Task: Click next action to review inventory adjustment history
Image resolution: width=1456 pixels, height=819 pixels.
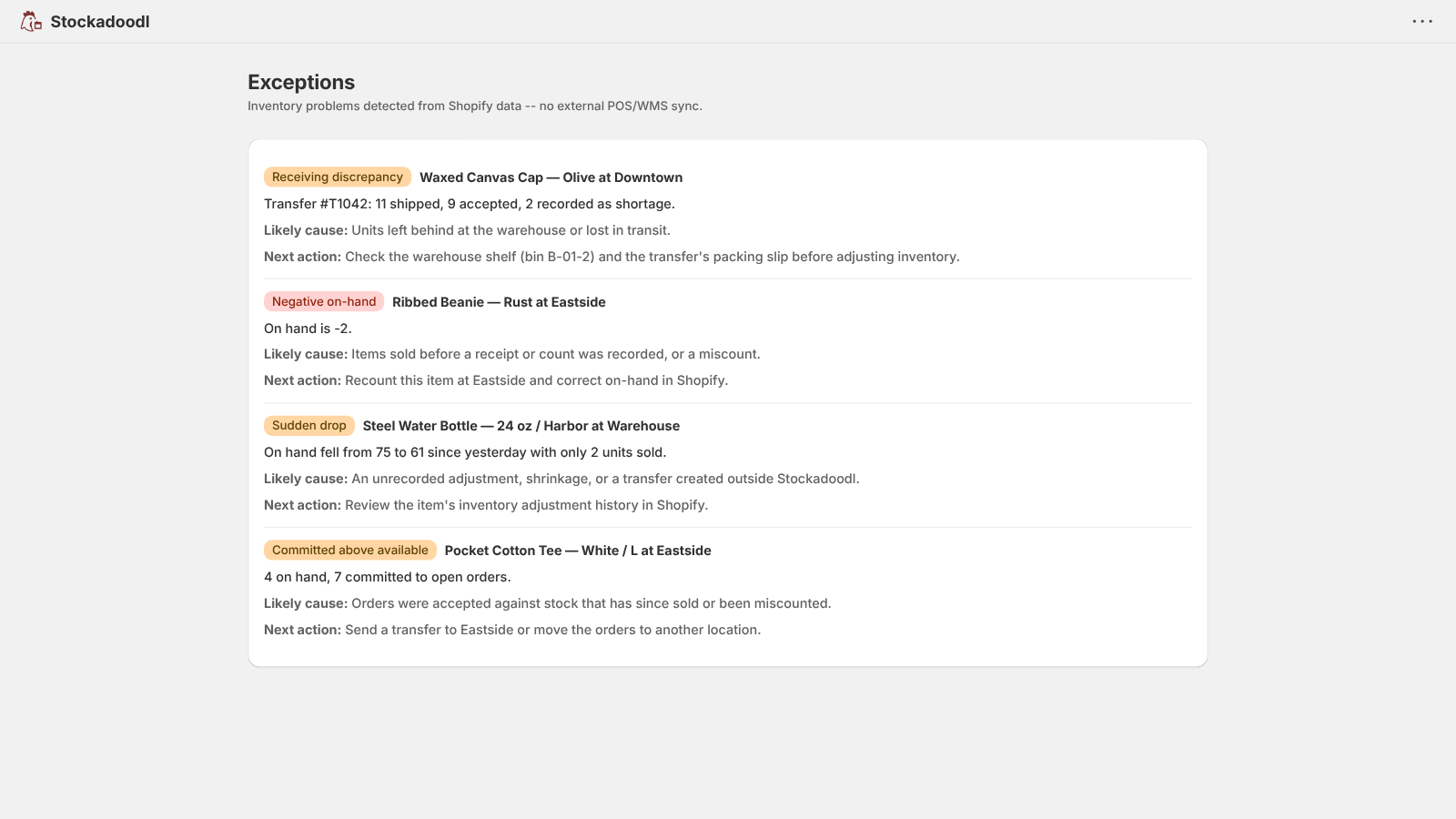Action: click(486, 505)
